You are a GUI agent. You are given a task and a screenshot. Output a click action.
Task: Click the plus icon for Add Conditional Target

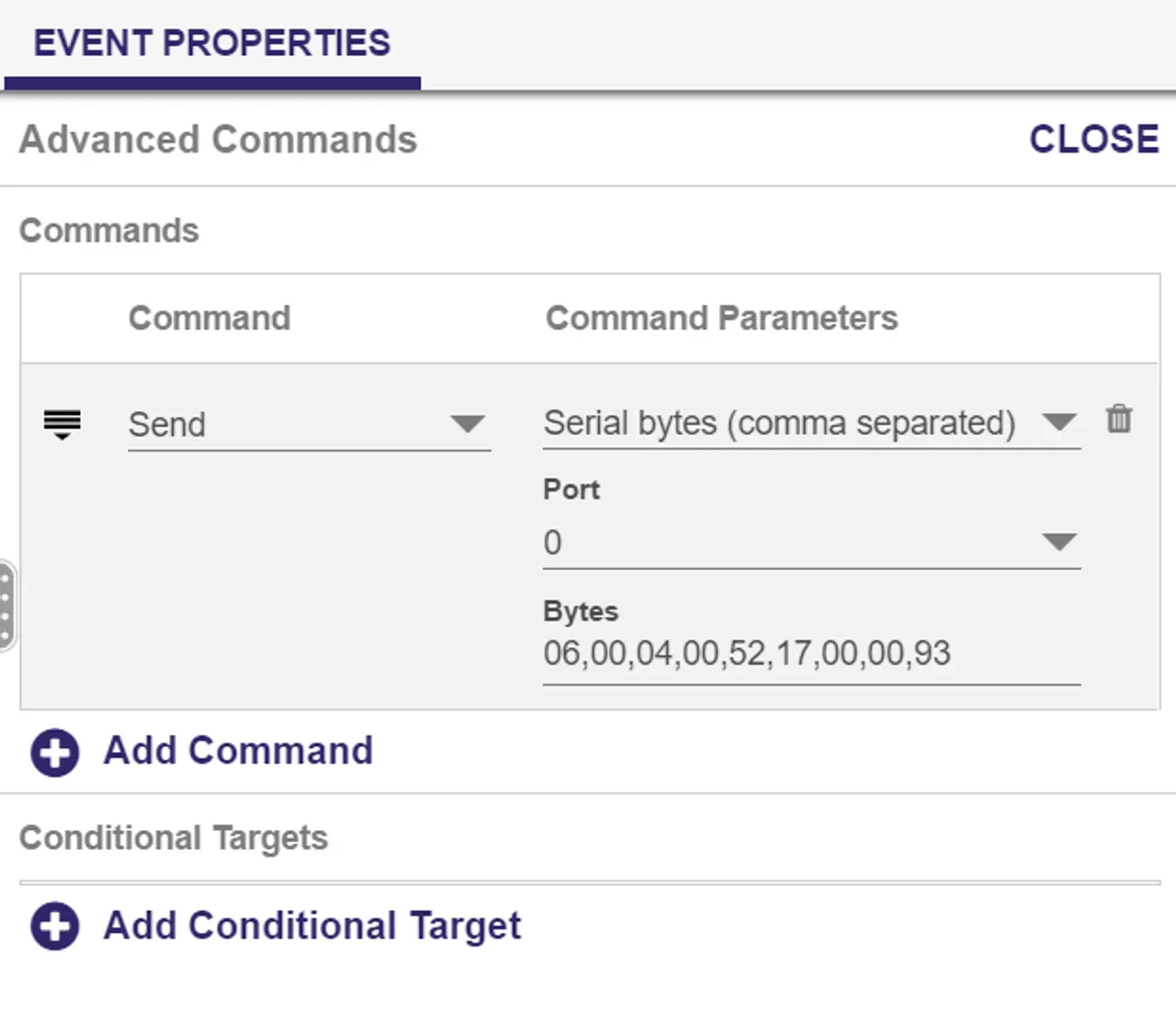(x=55, y=926)
